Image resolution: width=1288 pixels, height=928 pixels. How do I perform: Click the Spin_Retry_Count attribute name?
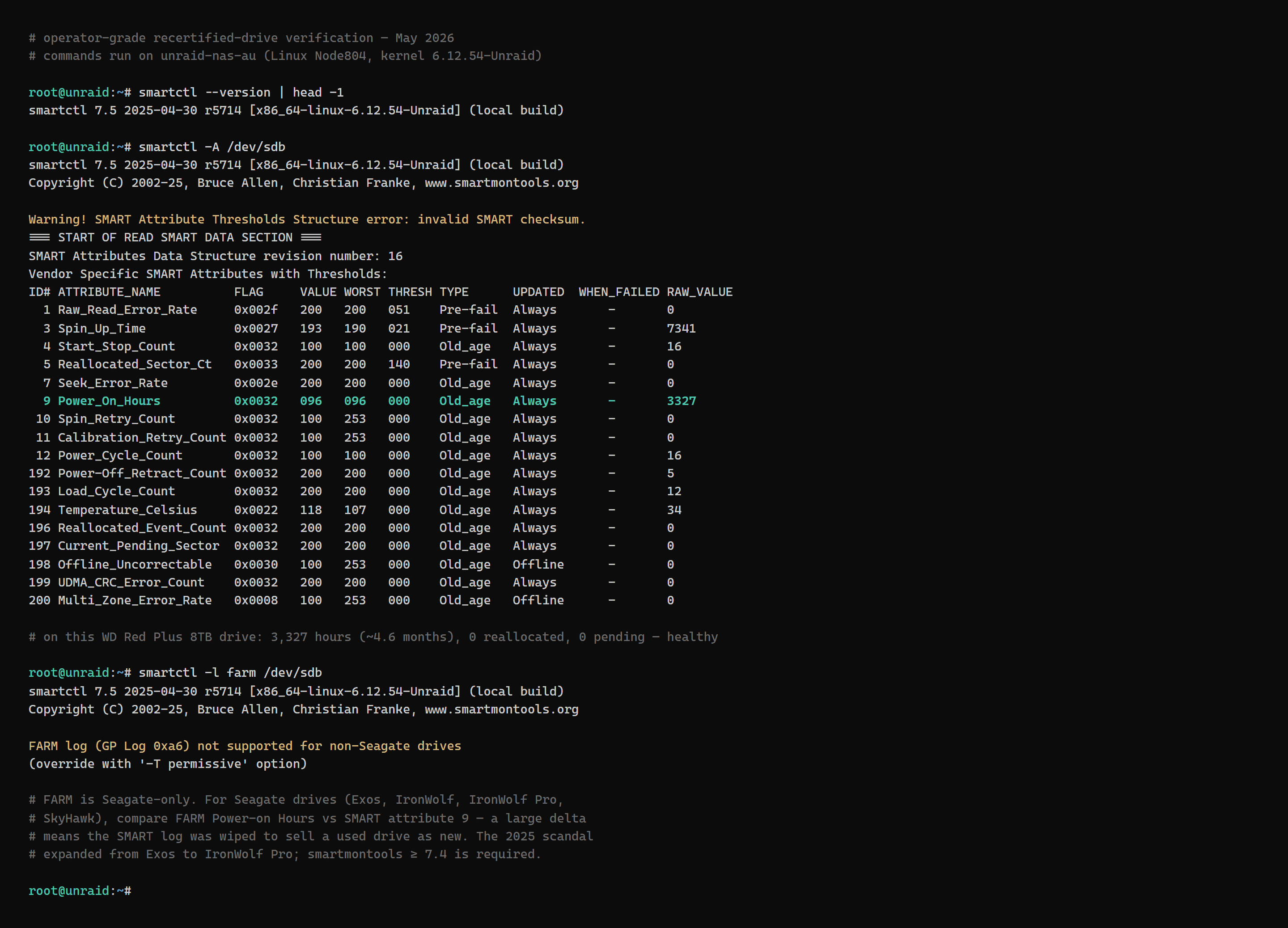pos(116,419)
